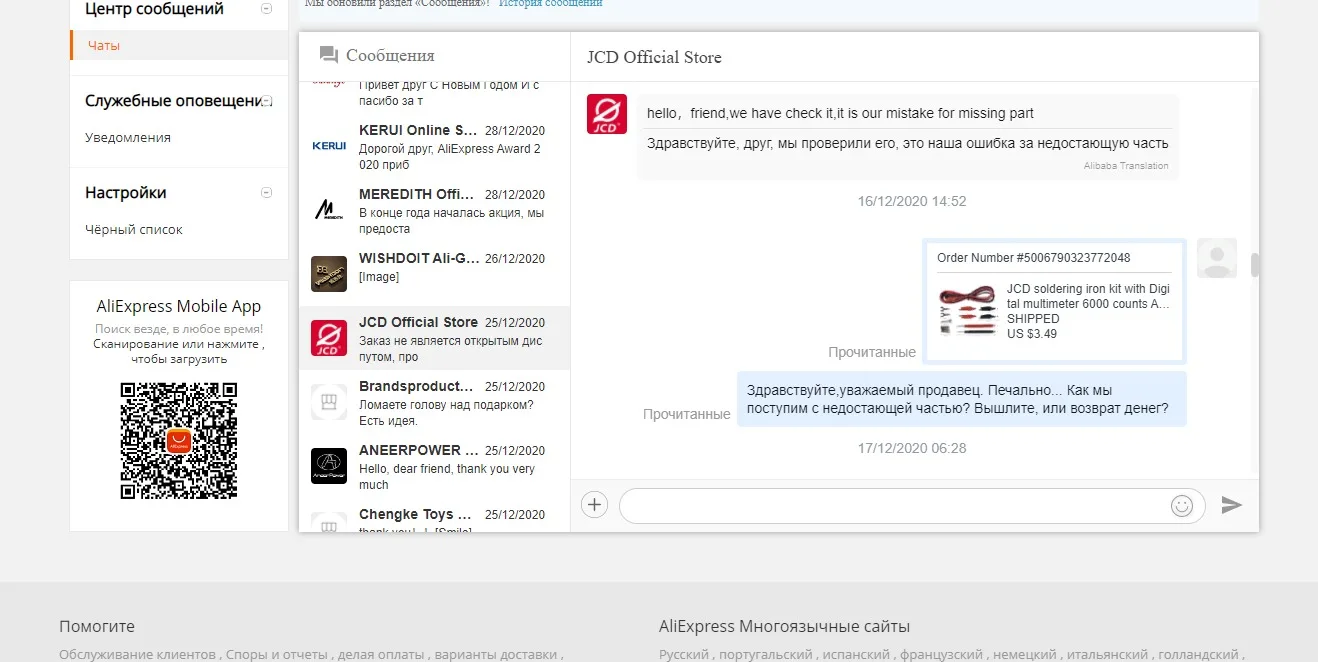1318x662 pixels.
Task: Click the Сообщения chat bubble icon
Action: pos(328,55)
